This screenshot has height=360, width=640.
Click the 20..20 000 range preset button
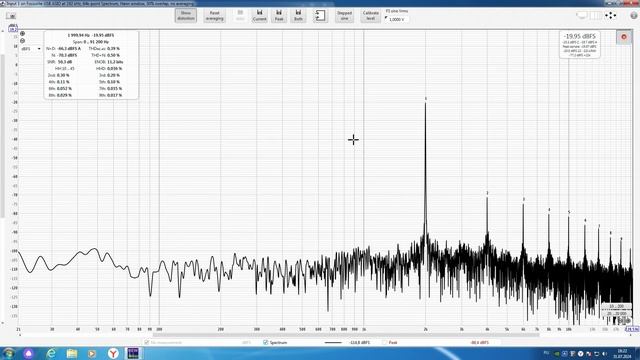616,313
